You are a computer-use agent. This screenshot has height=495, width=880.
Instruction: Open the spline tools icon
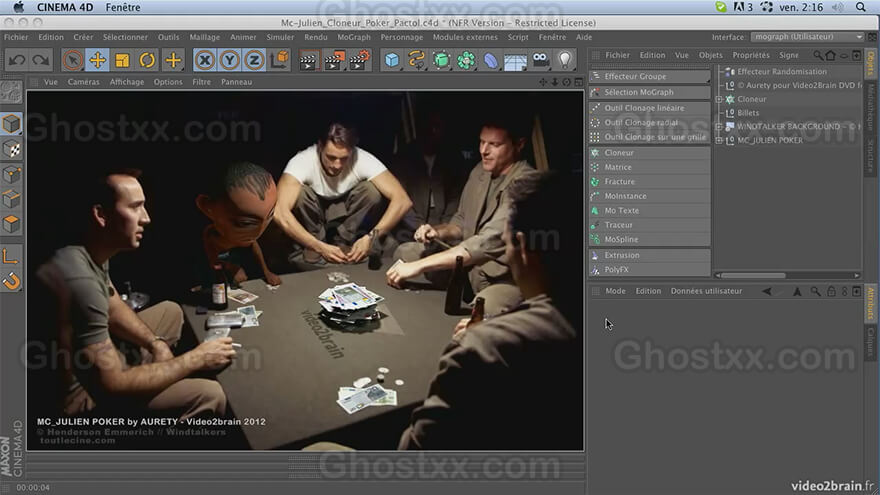(416, 60)
